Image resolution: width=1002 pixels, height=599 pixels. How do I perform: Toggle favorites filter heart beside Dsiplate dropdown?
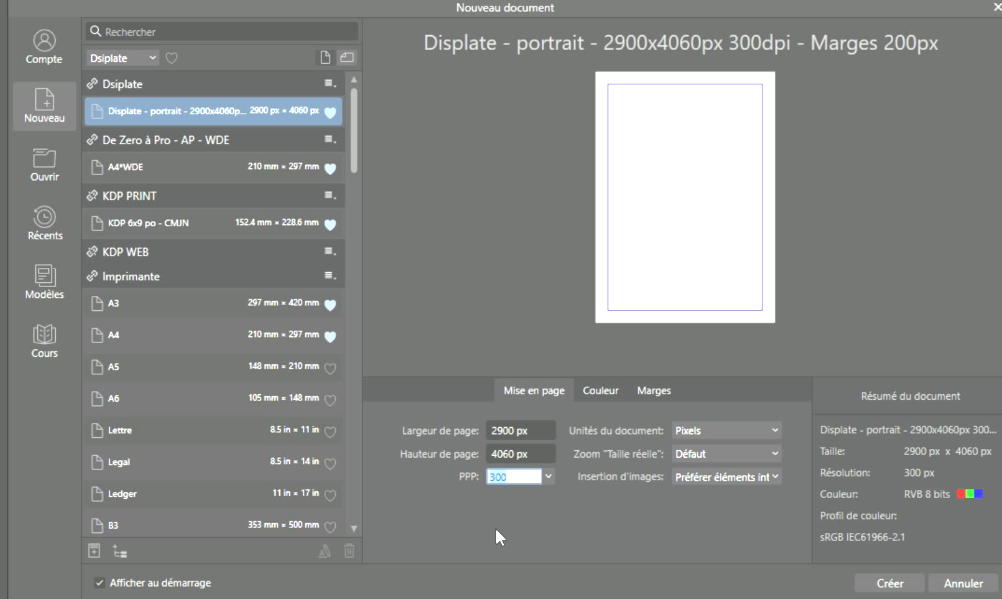pos(171,59)
